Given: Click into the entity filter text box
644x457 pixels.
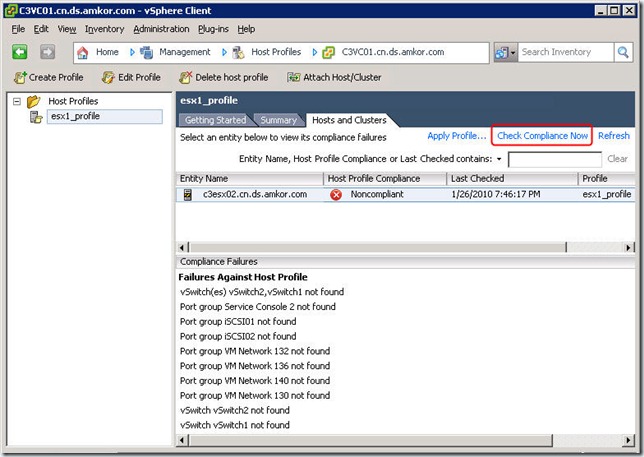Looking at the screenshot, I should (555, 159).
